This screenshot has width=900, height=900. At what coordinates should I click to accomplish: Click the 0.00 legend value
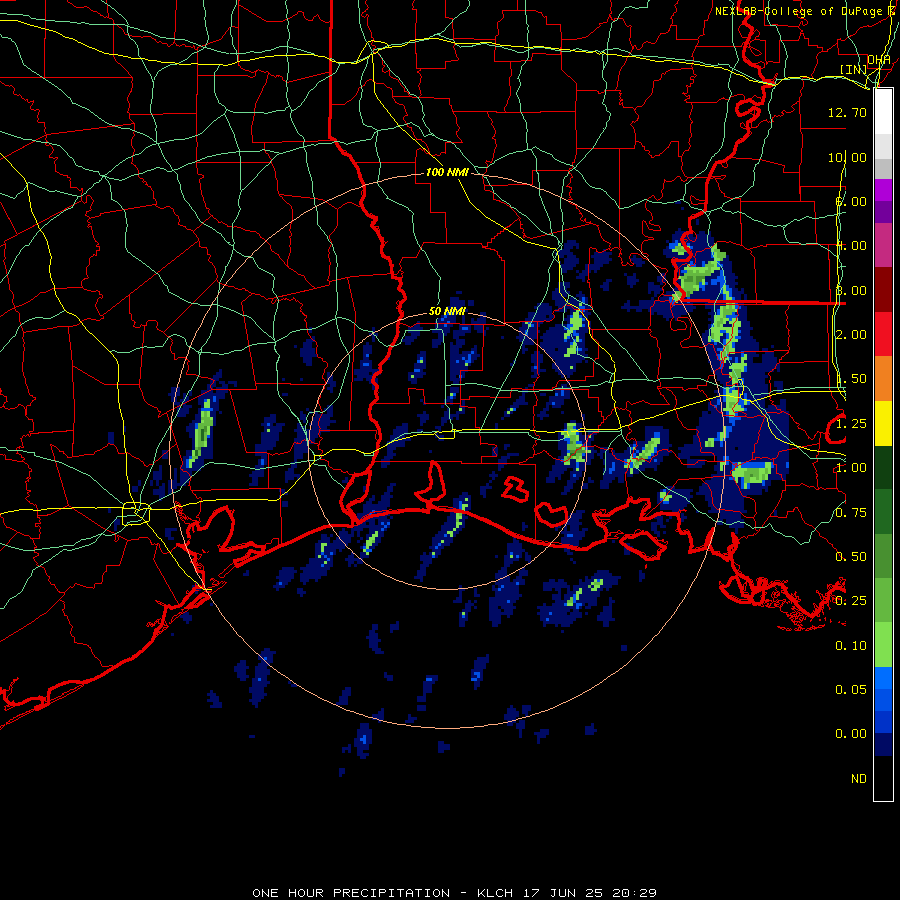(x=851, y=734)
